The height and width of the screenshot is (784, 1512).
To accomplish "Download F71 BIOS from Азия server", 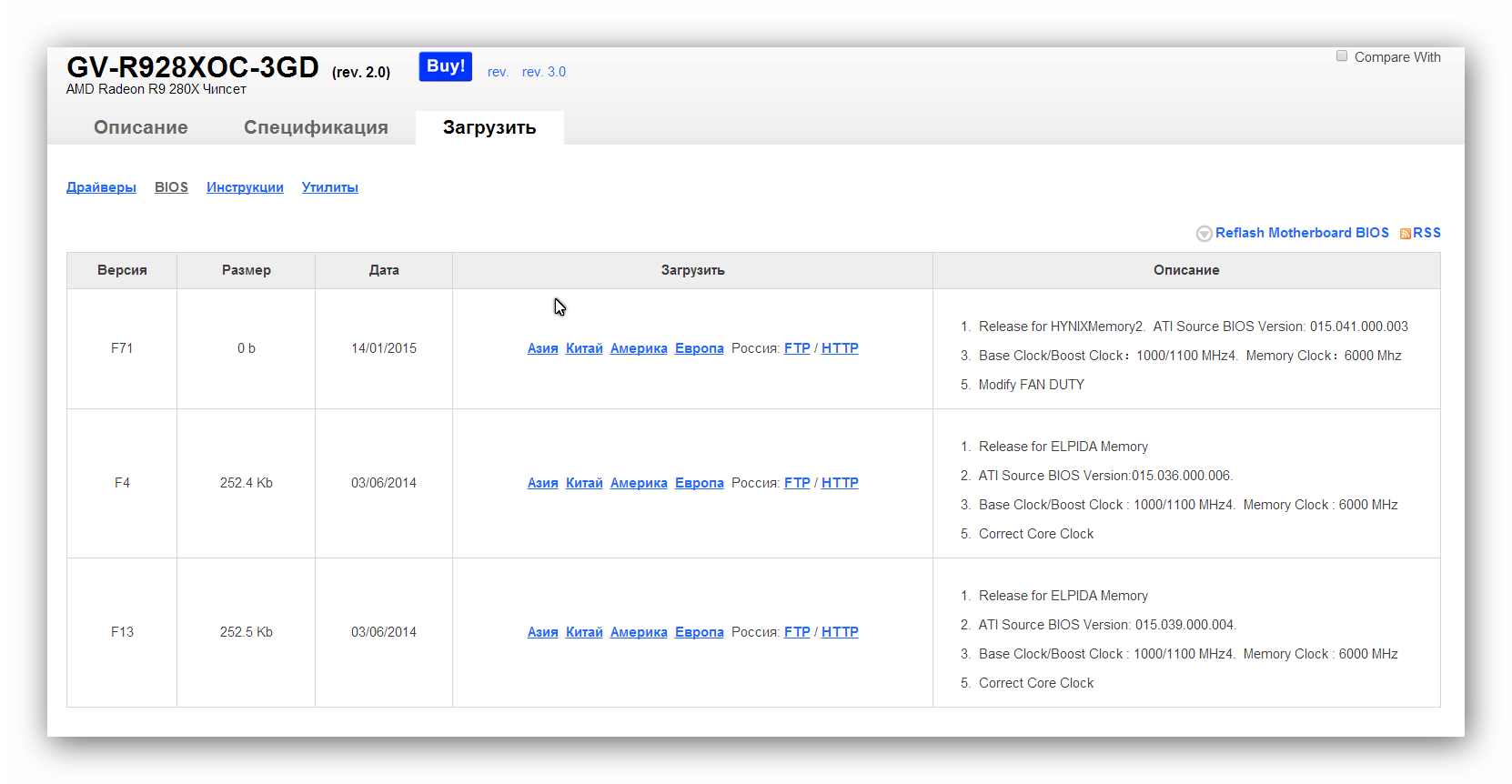I will click(543, 348).
